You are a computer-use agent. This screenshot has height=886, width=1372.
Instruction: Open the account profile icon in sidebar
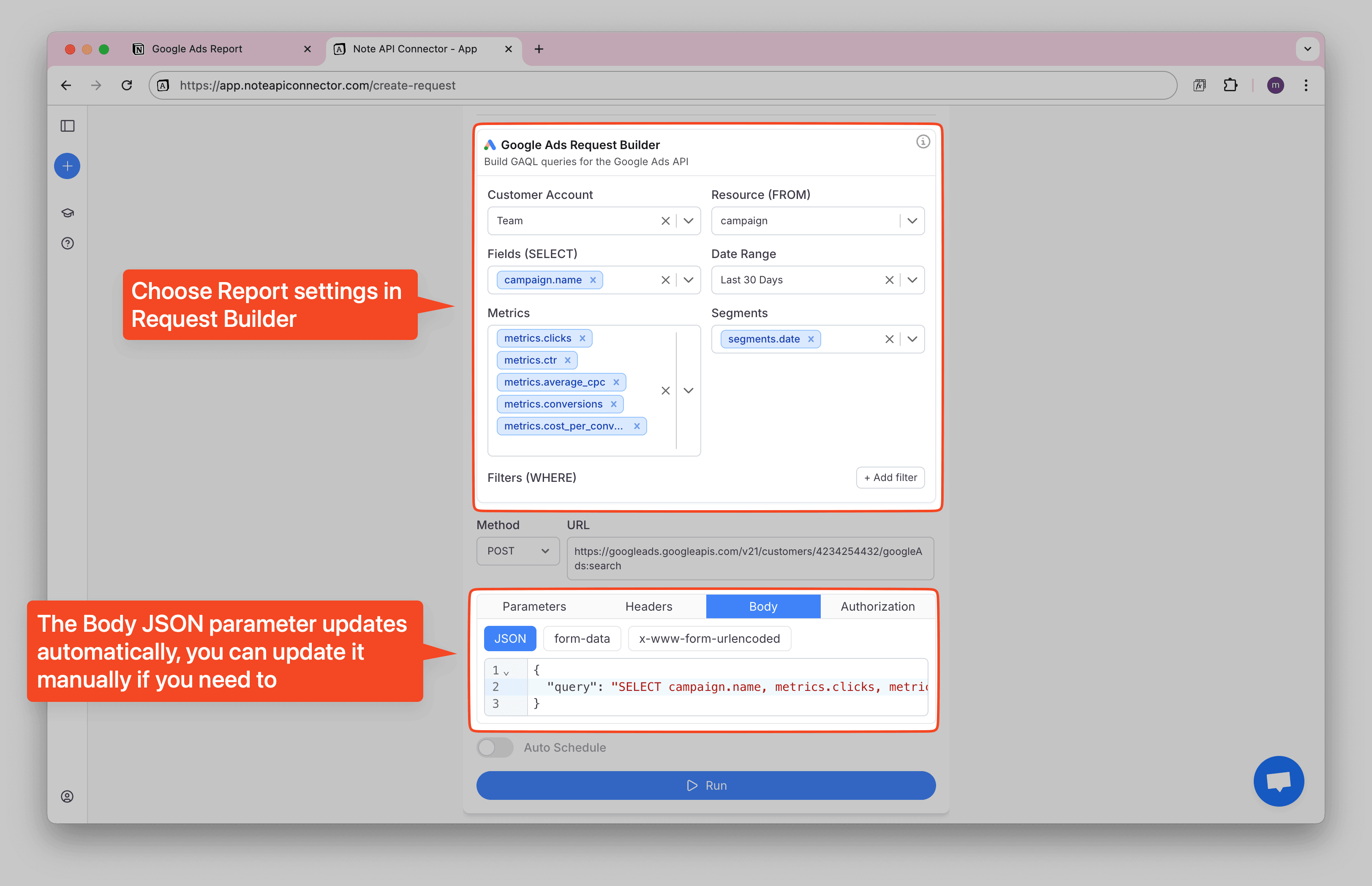coord(67,796)
